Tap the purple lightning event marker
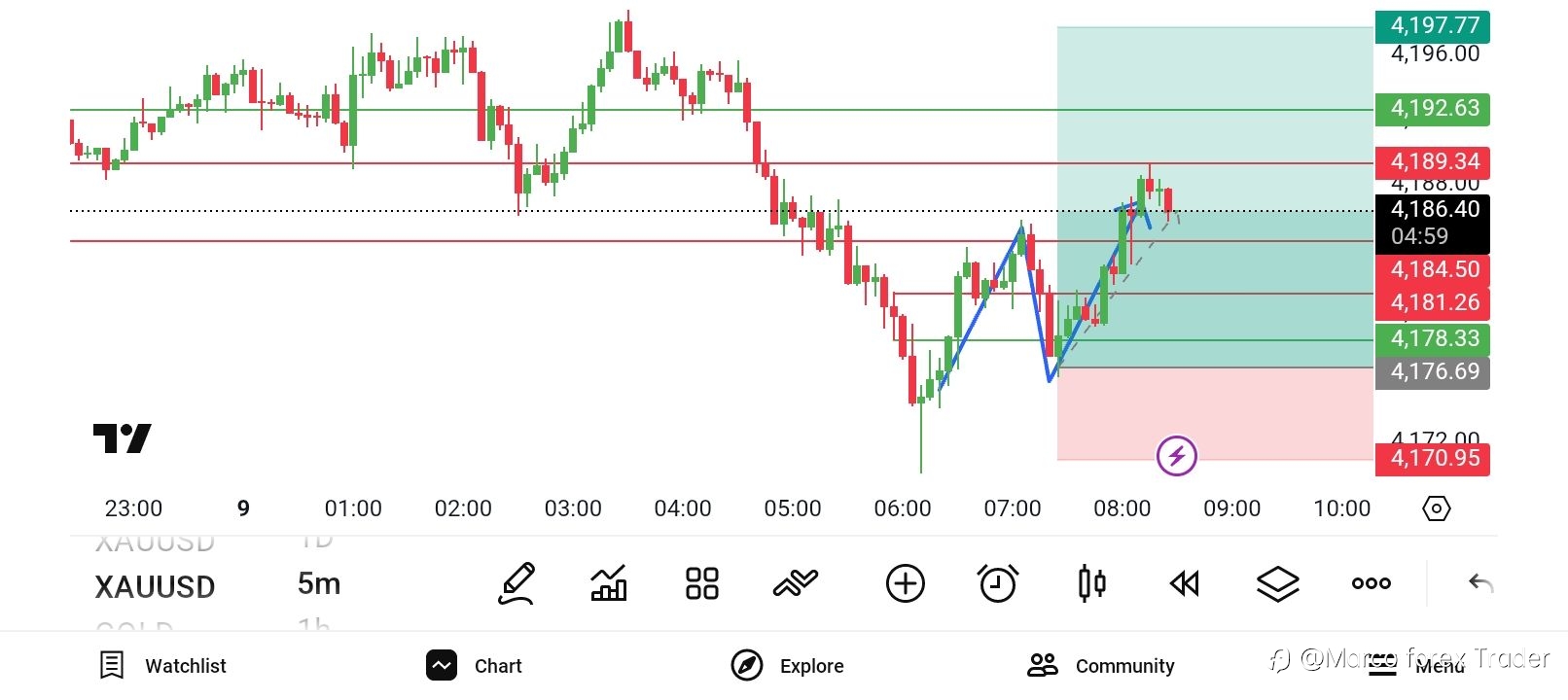This screenshot has width=1568, height=700. tap(1176, 455)
